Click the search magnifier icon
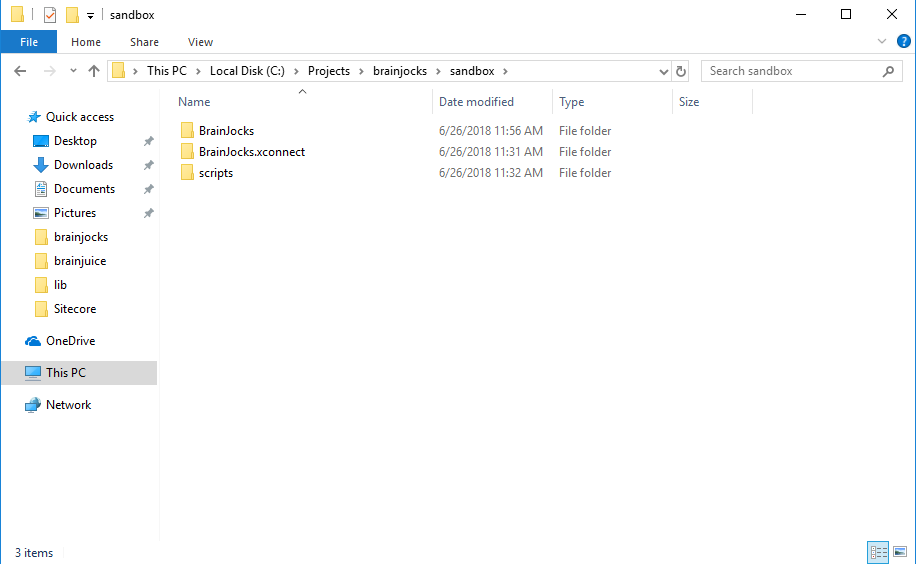This screenshot has height=564, width=916. point(888,71)
